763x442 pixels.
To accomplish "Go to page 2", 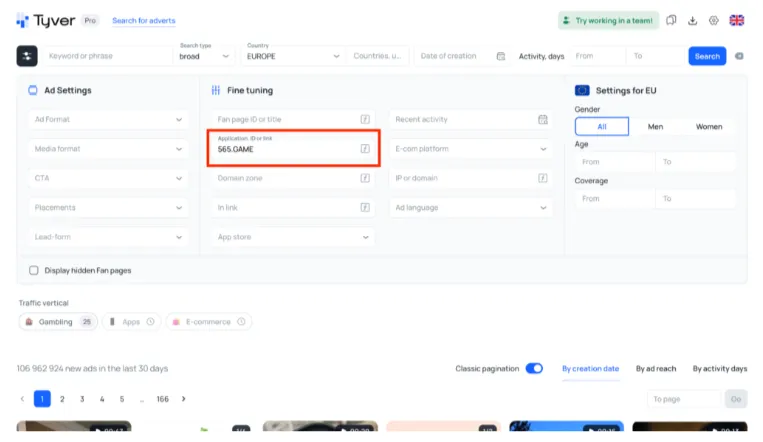I will [62, 399].
